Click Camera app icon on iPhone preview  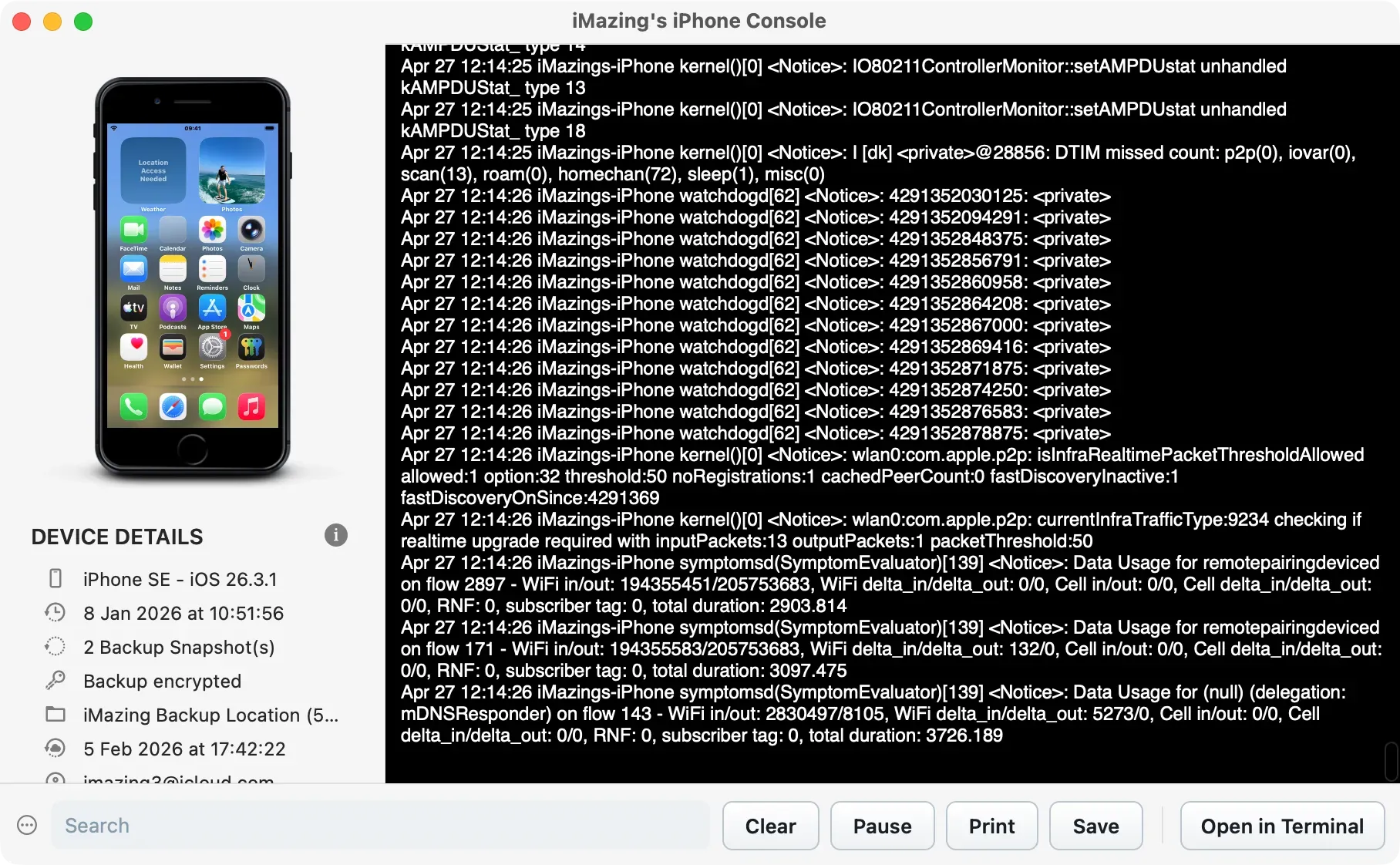coord(251,230)
